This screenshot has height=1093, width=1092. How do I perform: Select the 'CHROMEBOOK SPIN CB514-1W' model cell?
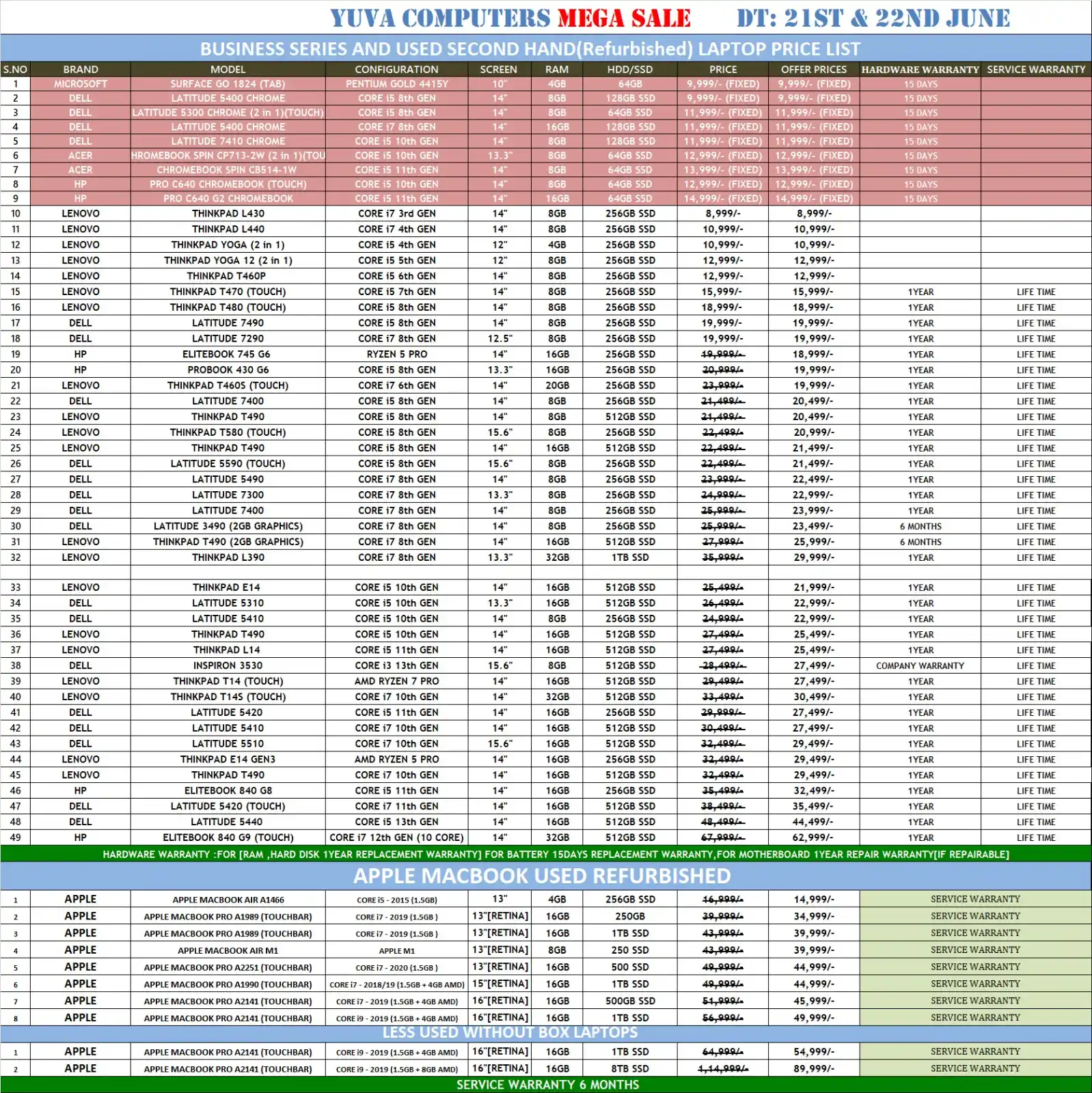(228, 170)
